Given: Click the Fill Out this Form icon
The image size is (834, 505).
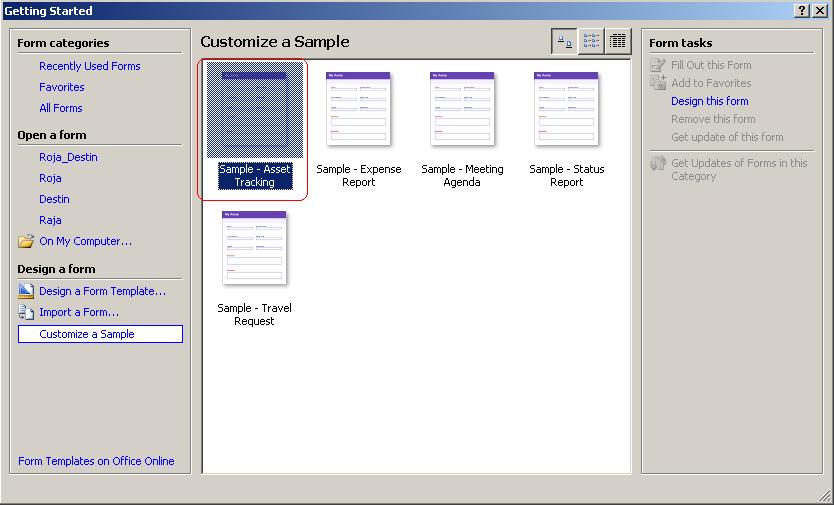Looking at the screenshot, I should click(658, 65).
